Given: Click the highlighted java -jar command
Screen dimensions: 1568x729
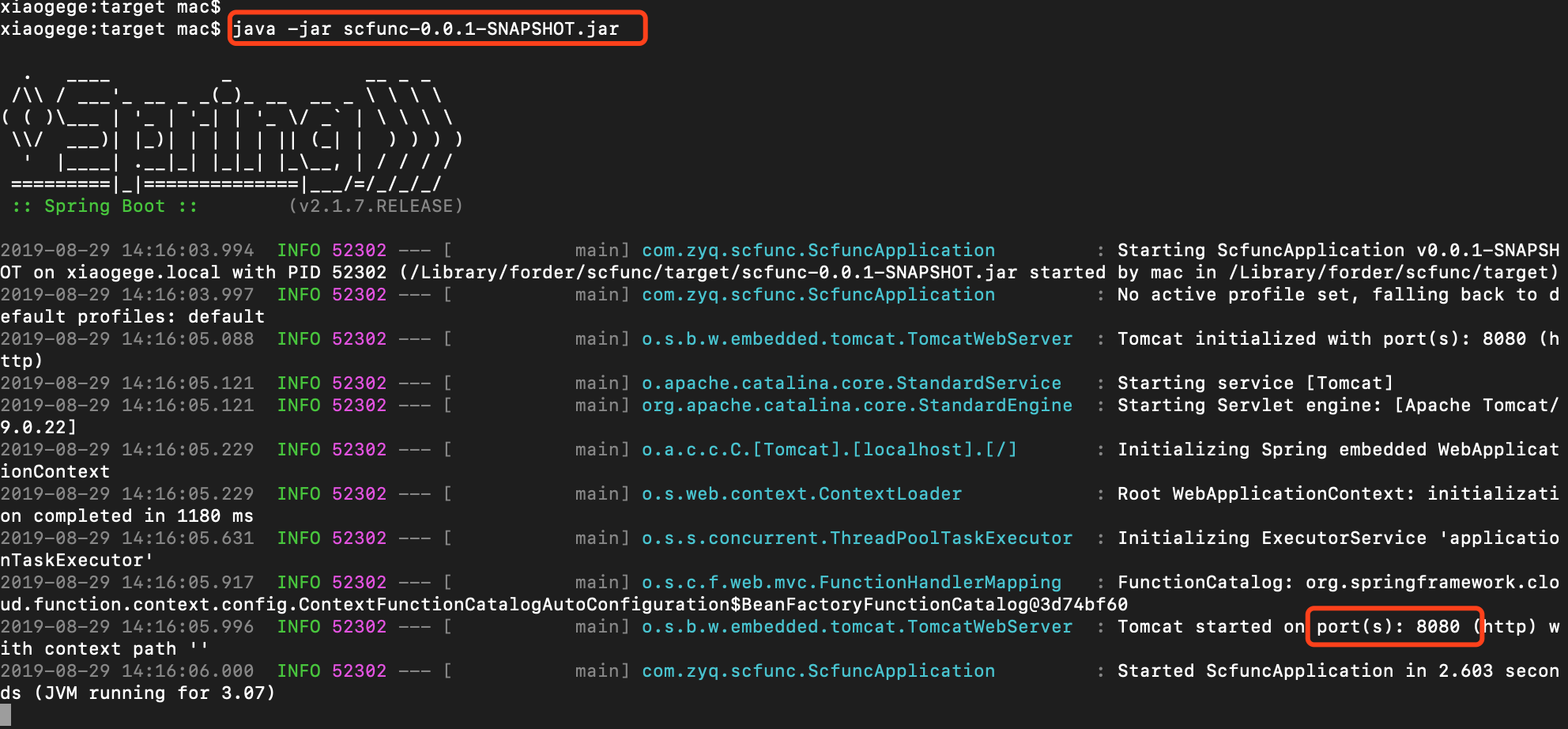Looking at the screenshot, I should click(436, 28).
